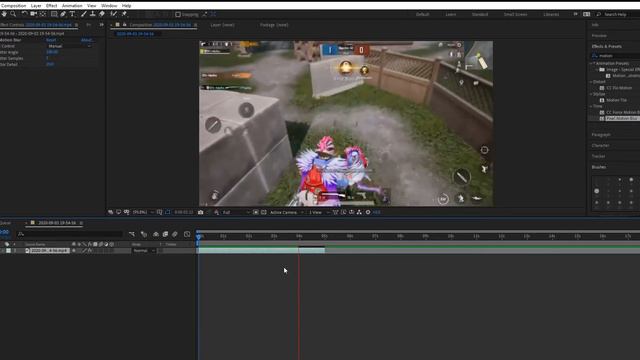Toggle Always Preview This View icon
Screen dimensions: 640x360
click(x=111, y=212)
